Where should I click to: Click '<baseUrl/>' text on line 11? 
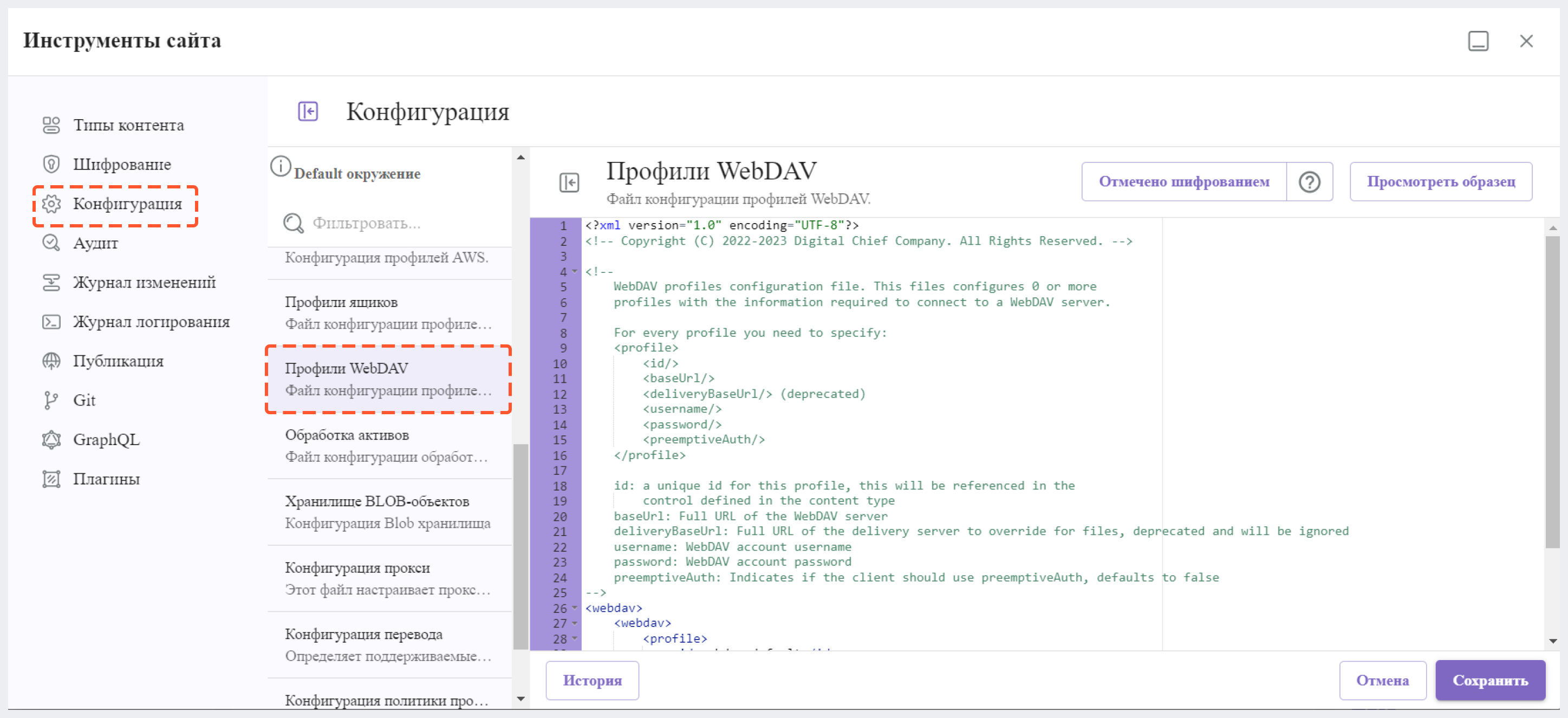click(679, 378)
